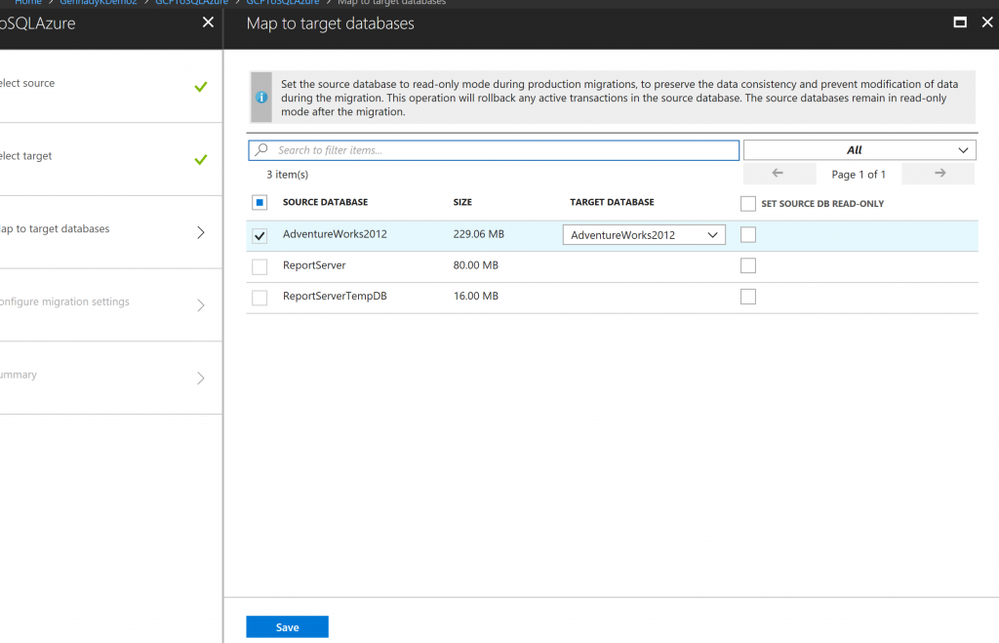Go to previous page with the left arrow
Screen dimensions: 999x643
[x=779, y=173]
